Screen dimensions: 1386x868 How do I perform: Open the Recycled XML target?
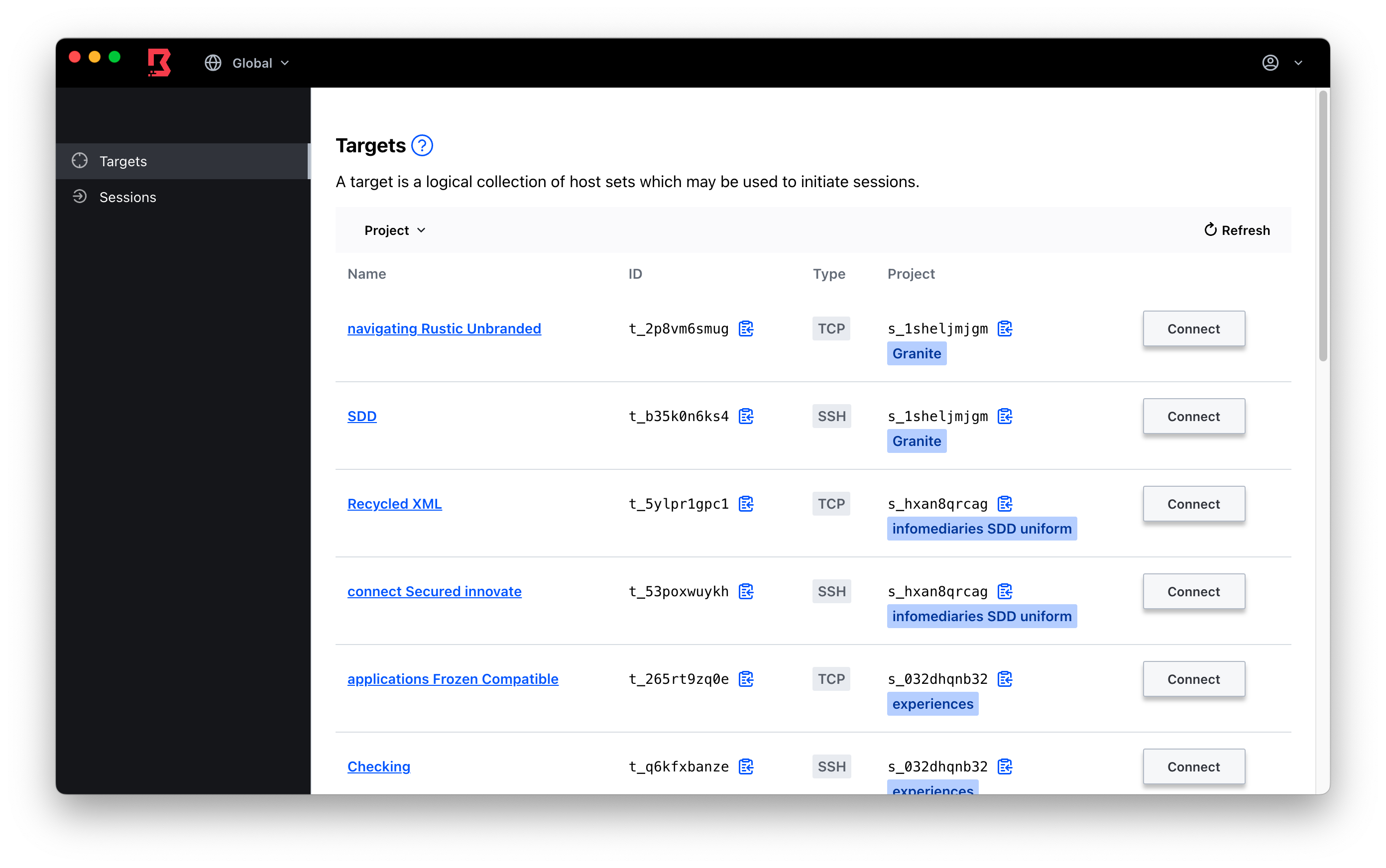394,504
